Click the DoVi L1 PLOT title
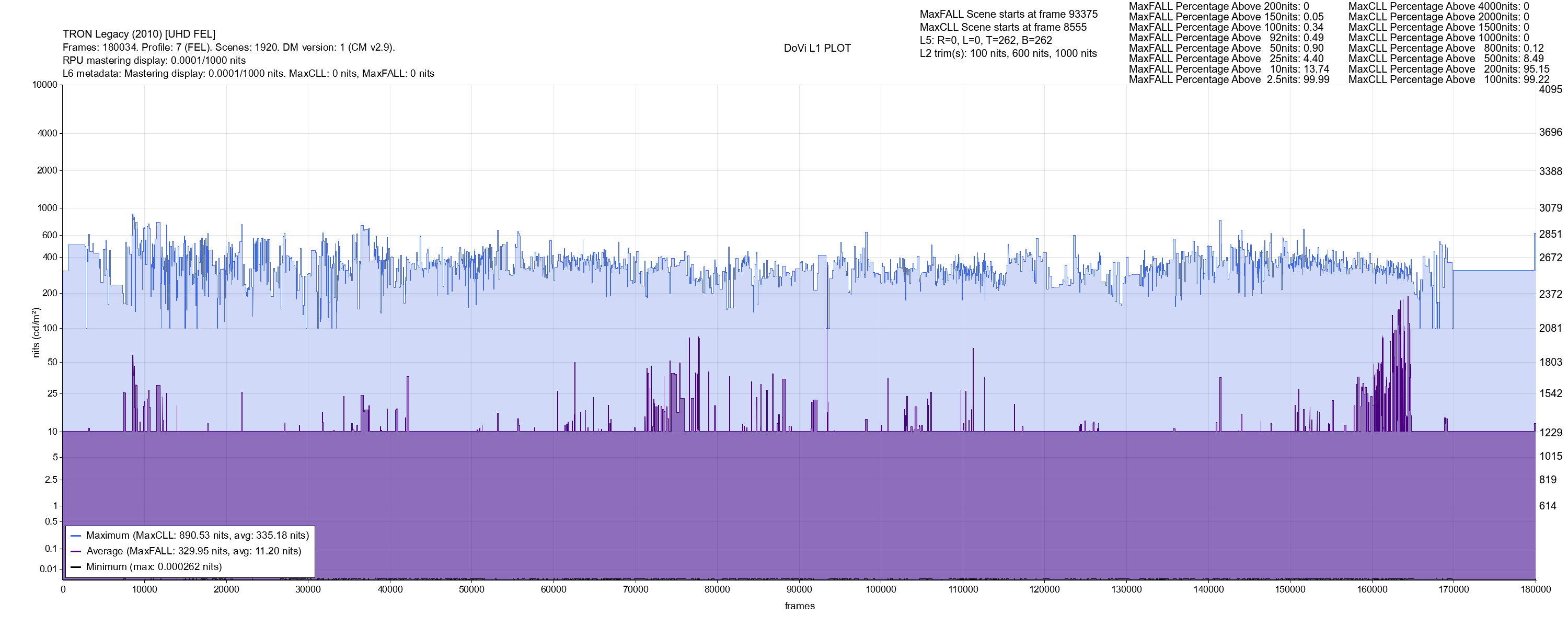This screenshot has width=1568, height=627. 817,48
